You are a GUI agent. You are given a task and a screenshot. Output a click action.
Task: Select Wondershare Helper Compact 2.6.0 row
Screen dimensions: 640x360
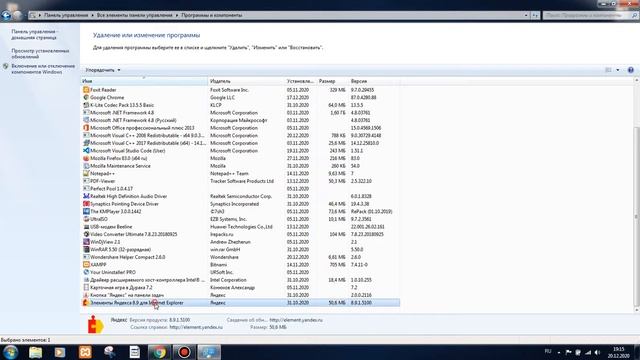pos(240,257)
